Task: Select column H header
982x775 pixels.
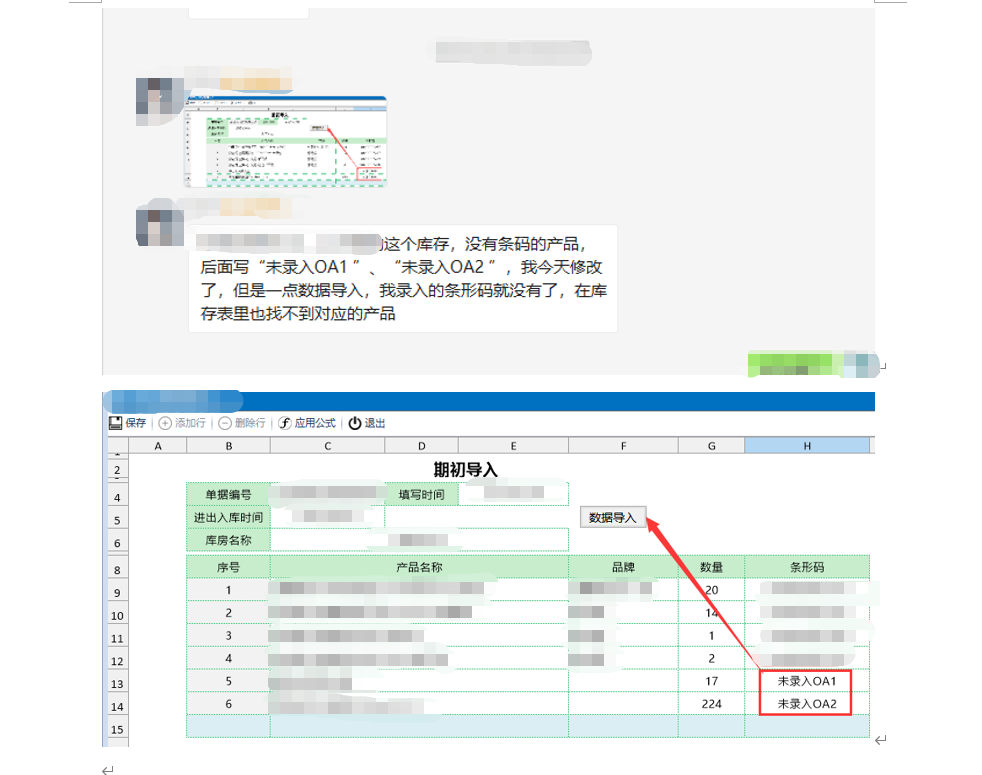Action: tap(807, 446)
